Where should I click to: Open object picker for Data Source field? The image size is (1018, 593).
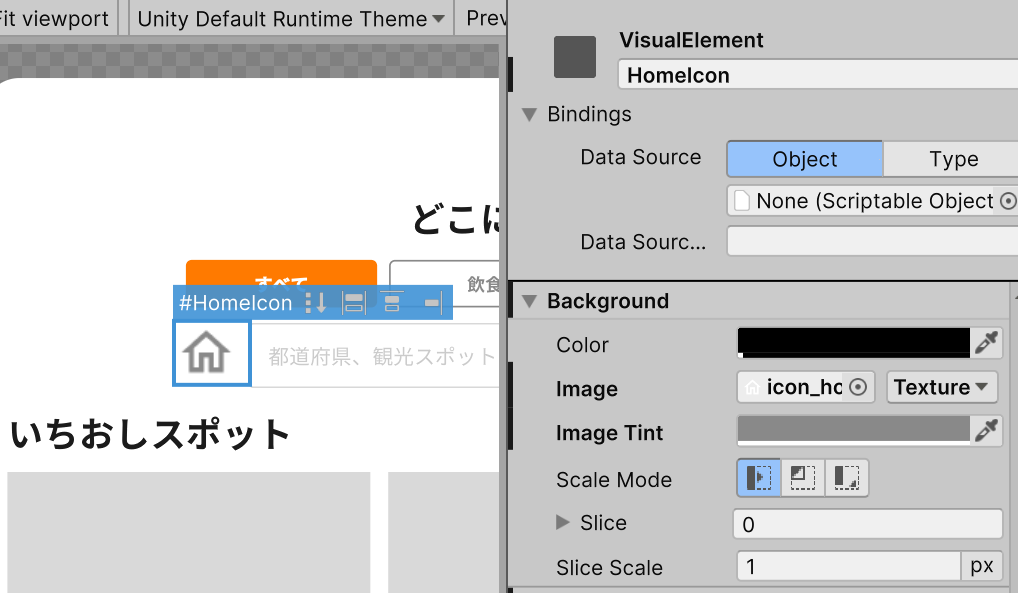click(x=1007, y=201)
